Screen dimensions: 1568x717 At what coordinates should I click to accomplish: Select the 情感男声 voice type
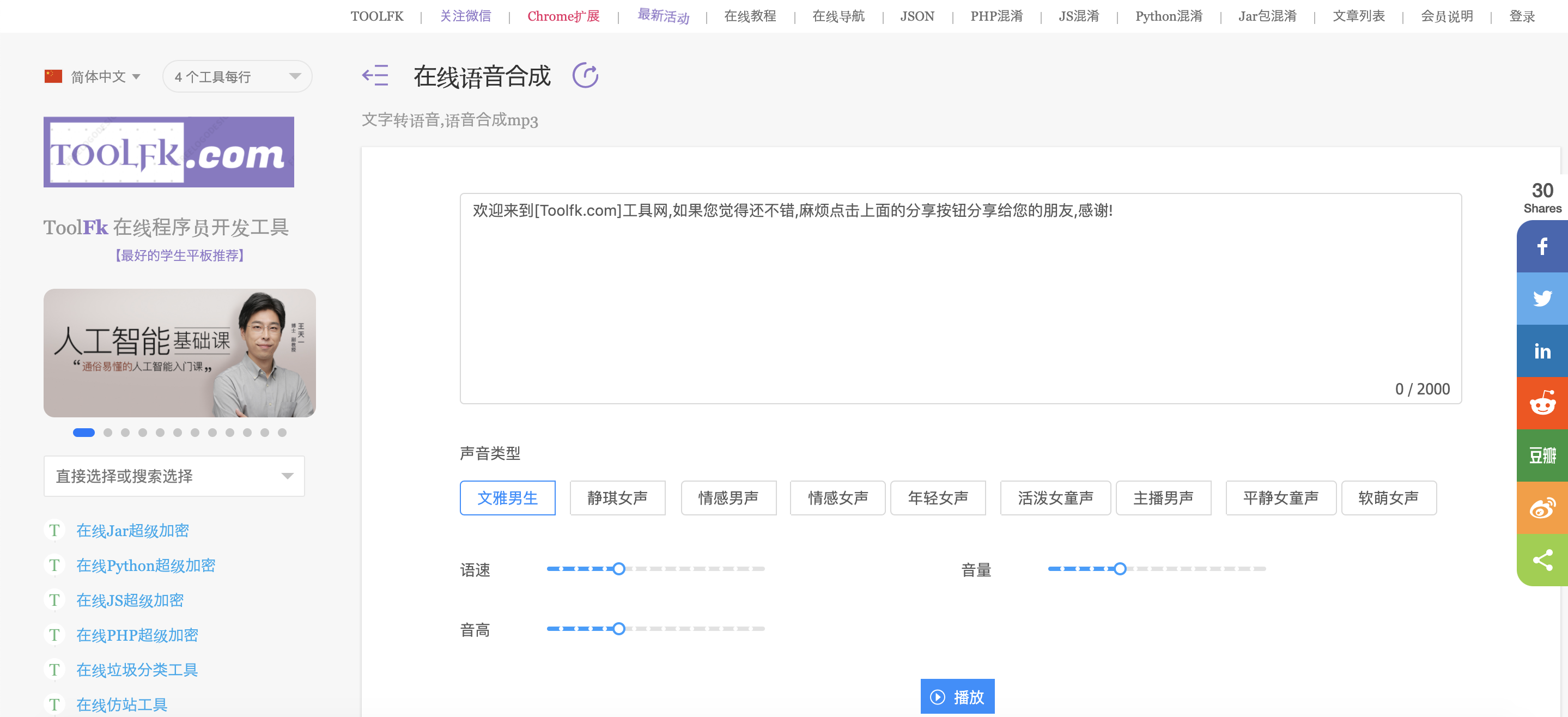(x=728, y=498)
